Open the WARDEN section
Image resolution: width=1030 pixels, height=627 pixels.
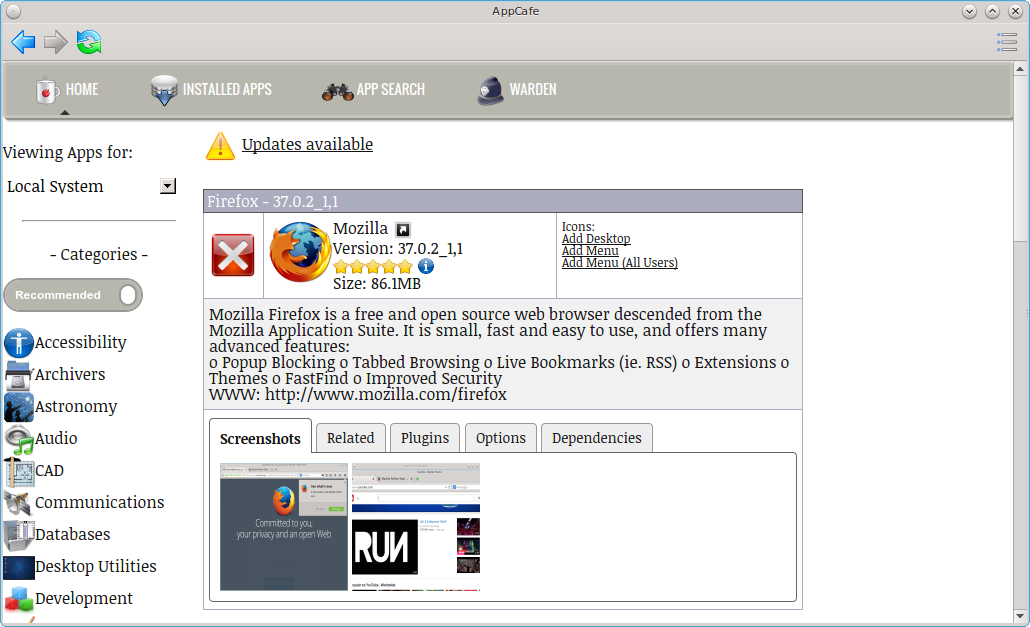517,90
